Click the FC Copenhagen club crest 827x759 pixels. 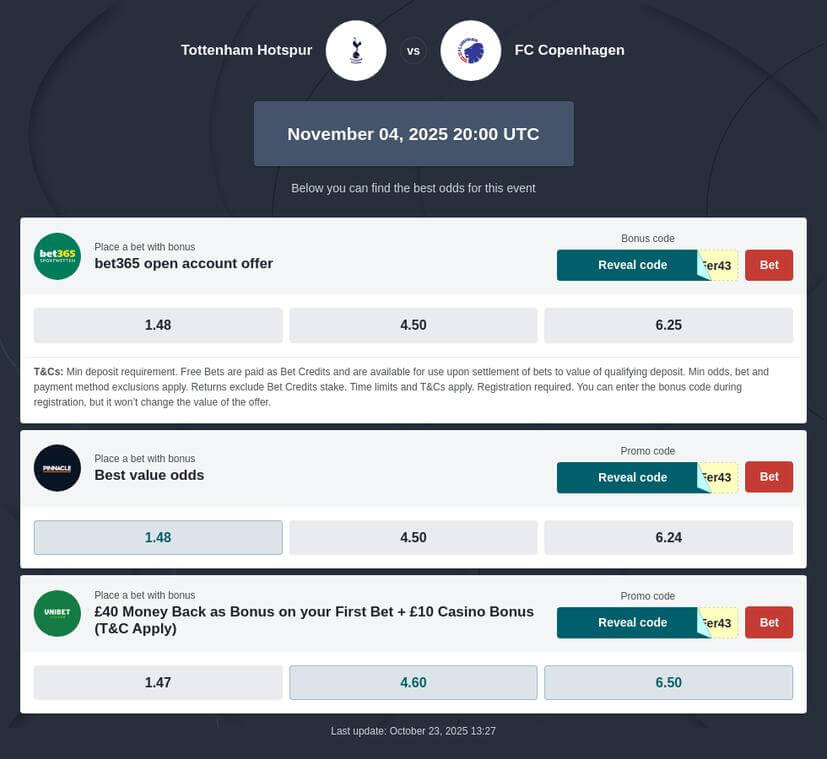pyautogui.click(x=471, y=50)
